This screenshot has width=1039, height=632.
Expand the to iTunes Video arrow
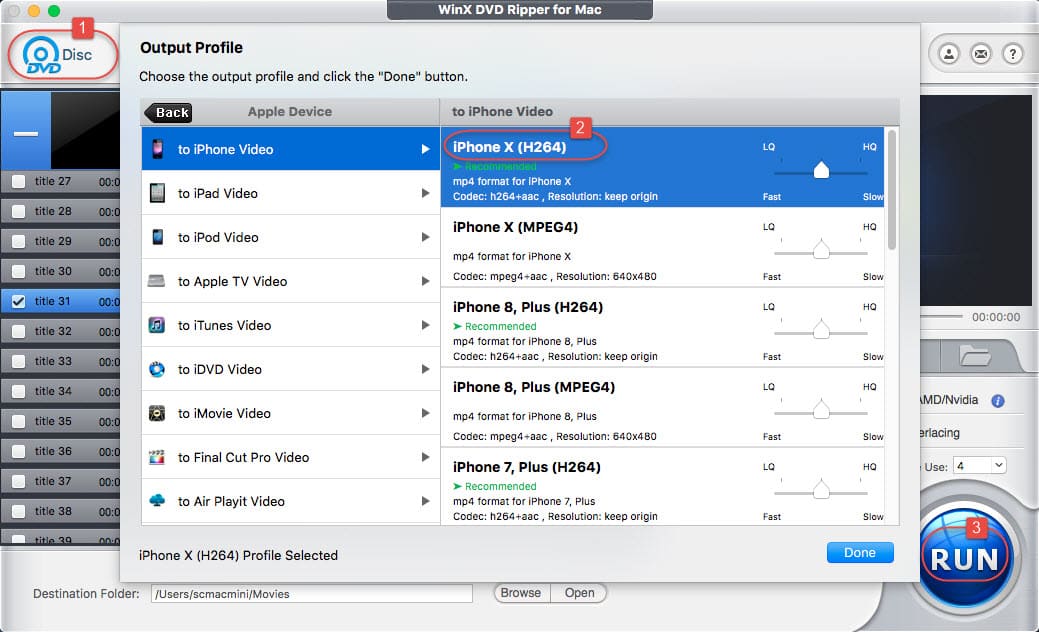(425, 325)
